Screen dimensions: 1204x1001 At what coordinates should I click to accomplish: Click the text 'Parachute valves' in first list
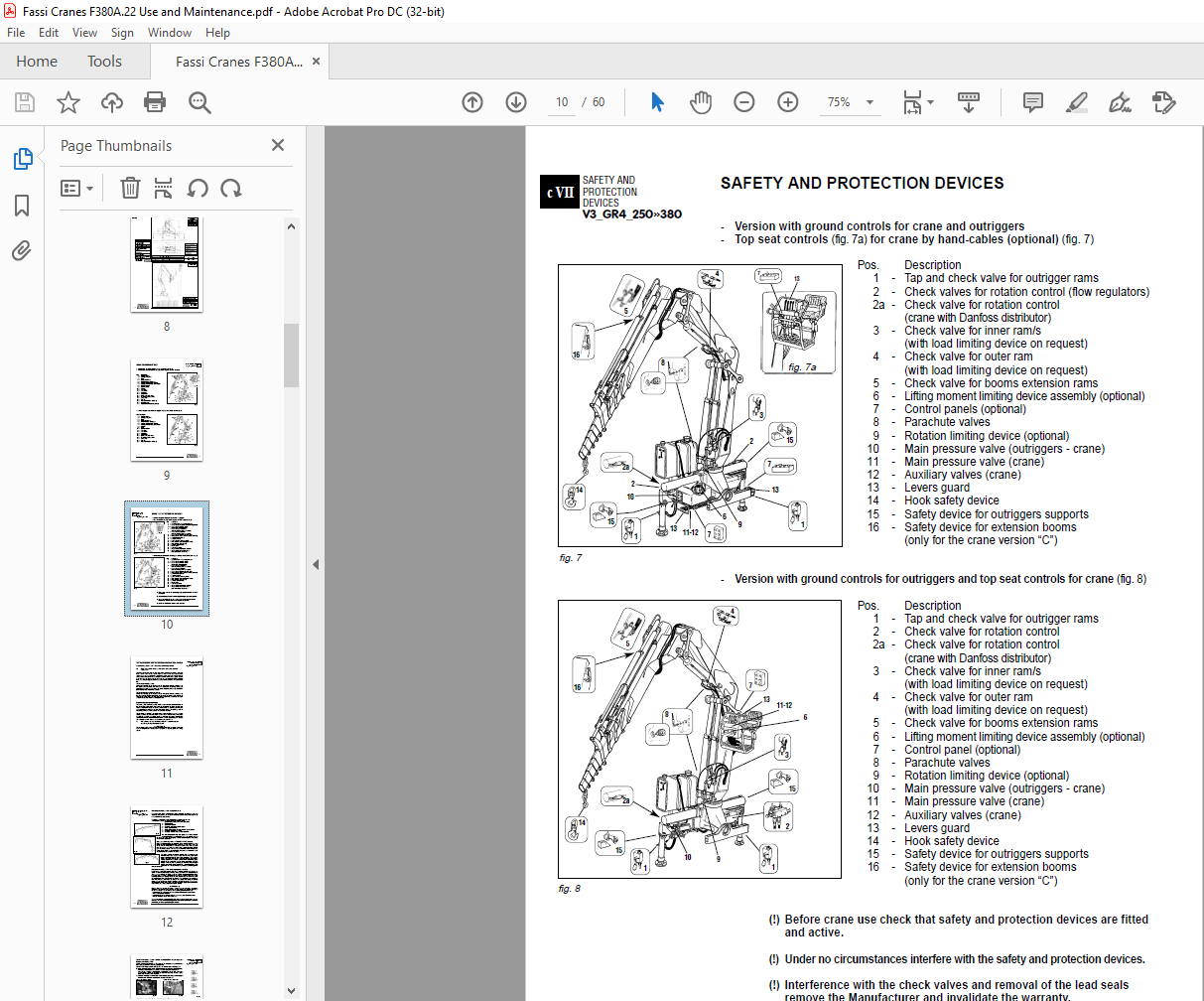pyautogui.click(x=947, y=422)
